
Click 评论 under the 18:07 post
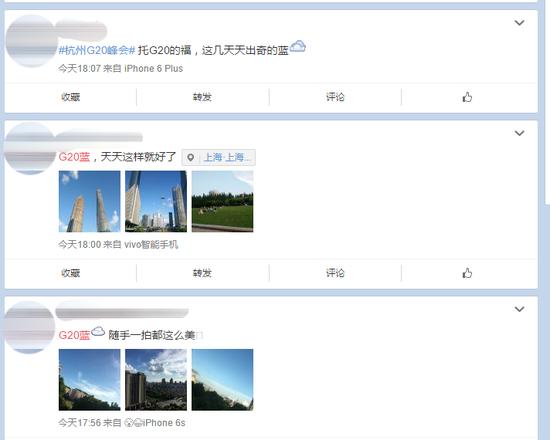(335, 97)
